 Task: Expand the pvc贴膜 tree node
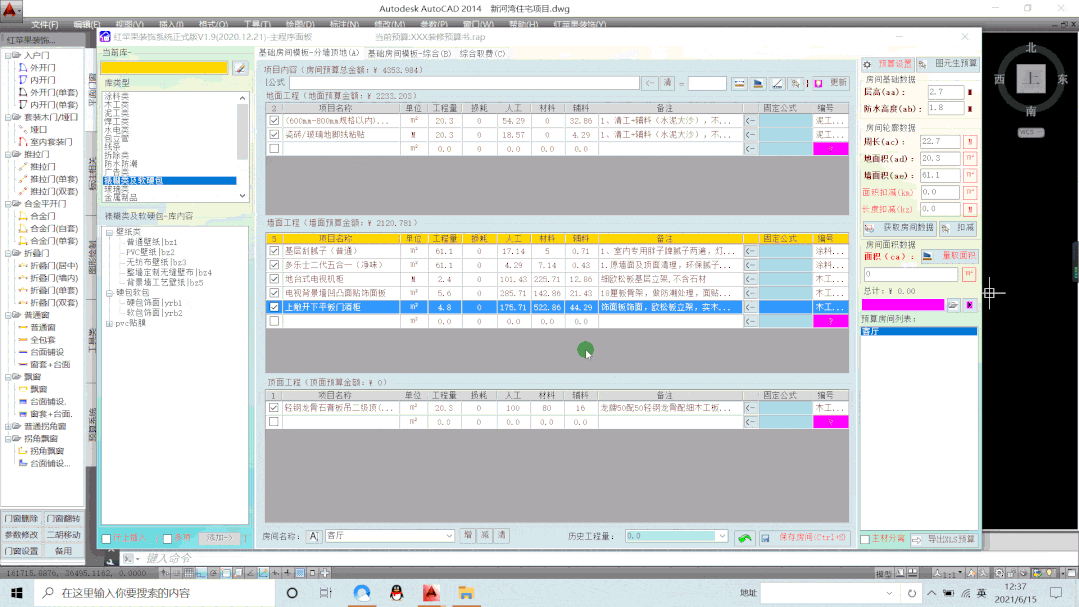109,323
